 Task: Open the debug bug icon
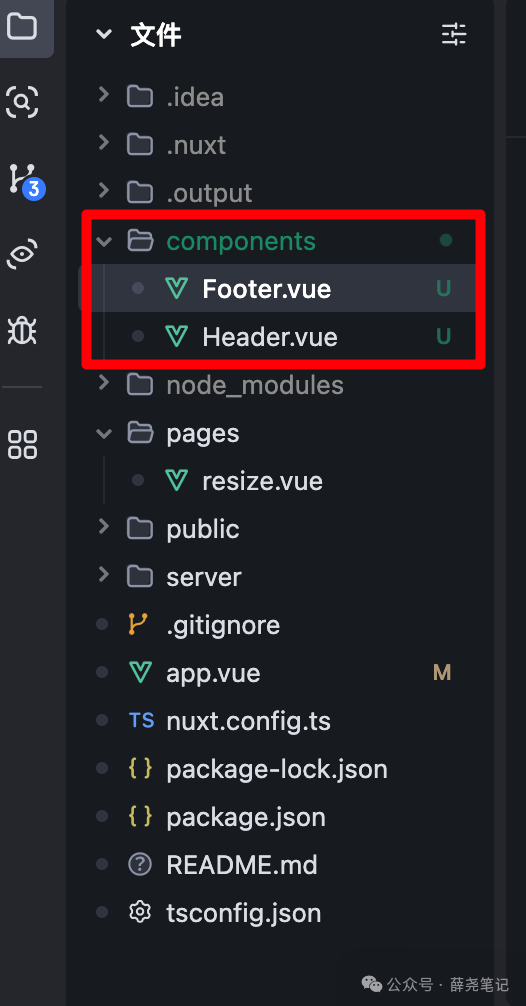coord(22,331)
